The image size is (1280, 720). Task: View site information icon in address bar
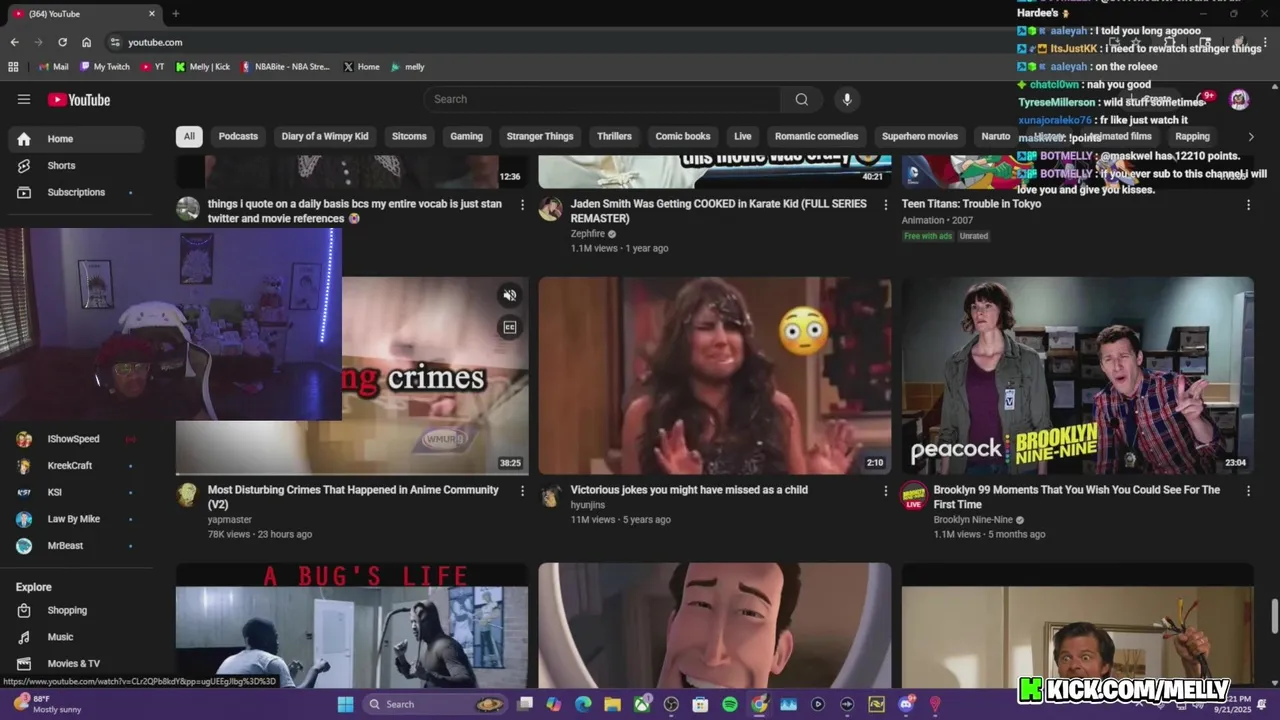[x=115, y=42]
